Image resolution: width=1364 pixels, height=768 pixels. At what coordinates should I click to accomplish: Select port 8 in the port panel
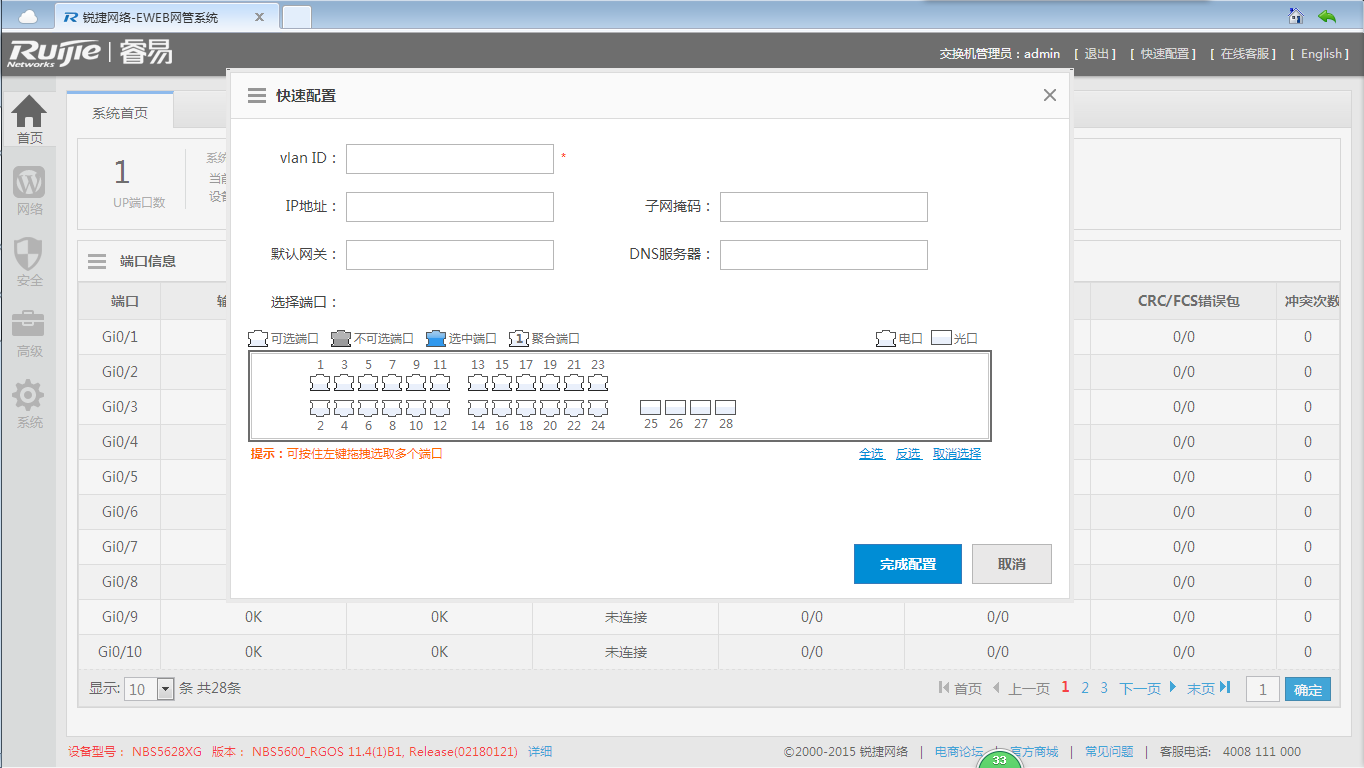point(392,408)
